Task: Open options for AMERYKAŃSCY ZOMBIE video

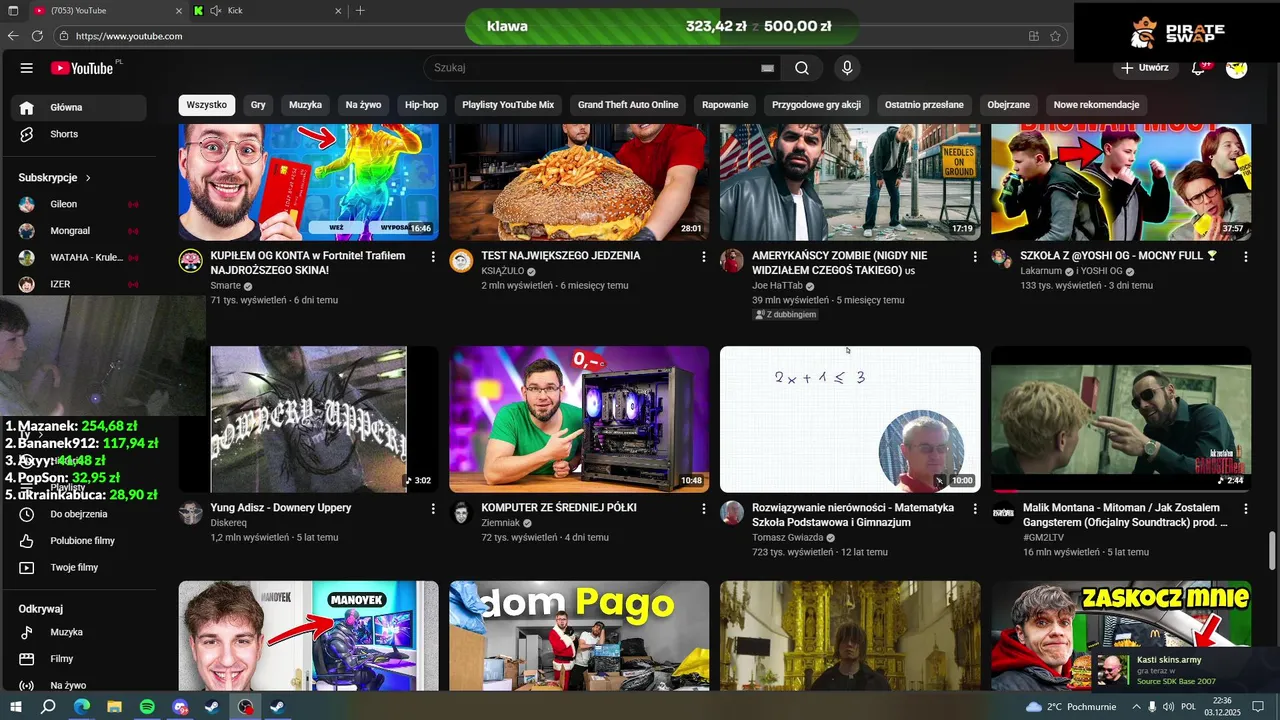Action: click(x=975, y=257)
